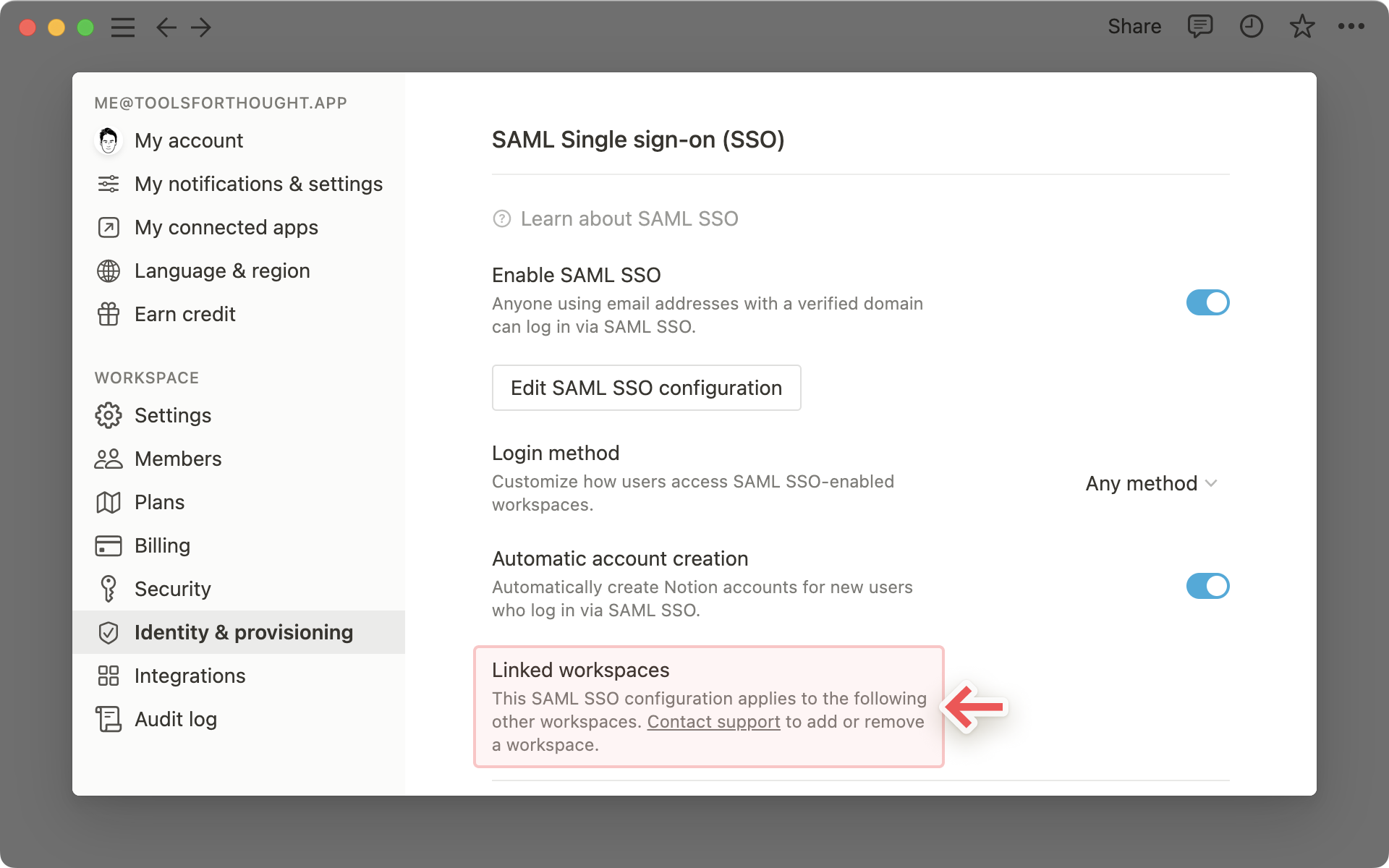1389x868 pixels.
Task: Click the My account icon
Action: pos(108,140)
